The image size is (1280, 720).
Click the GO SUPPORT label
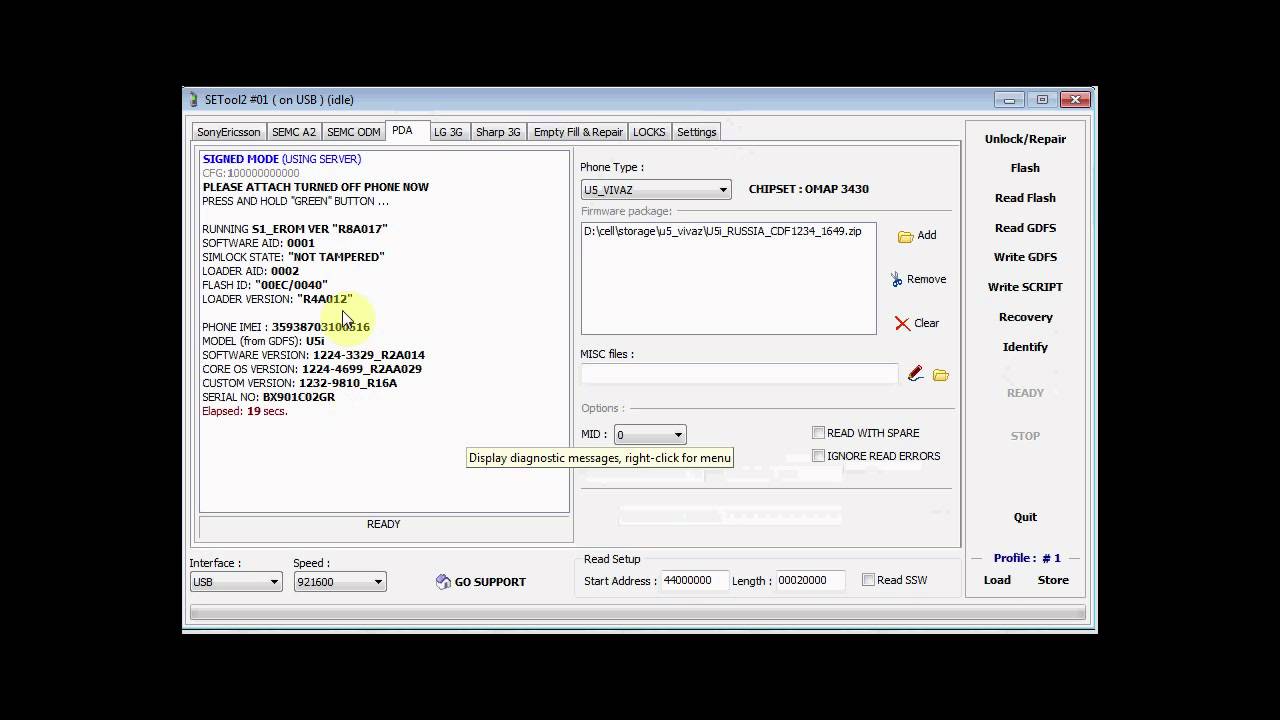[490, 582]
